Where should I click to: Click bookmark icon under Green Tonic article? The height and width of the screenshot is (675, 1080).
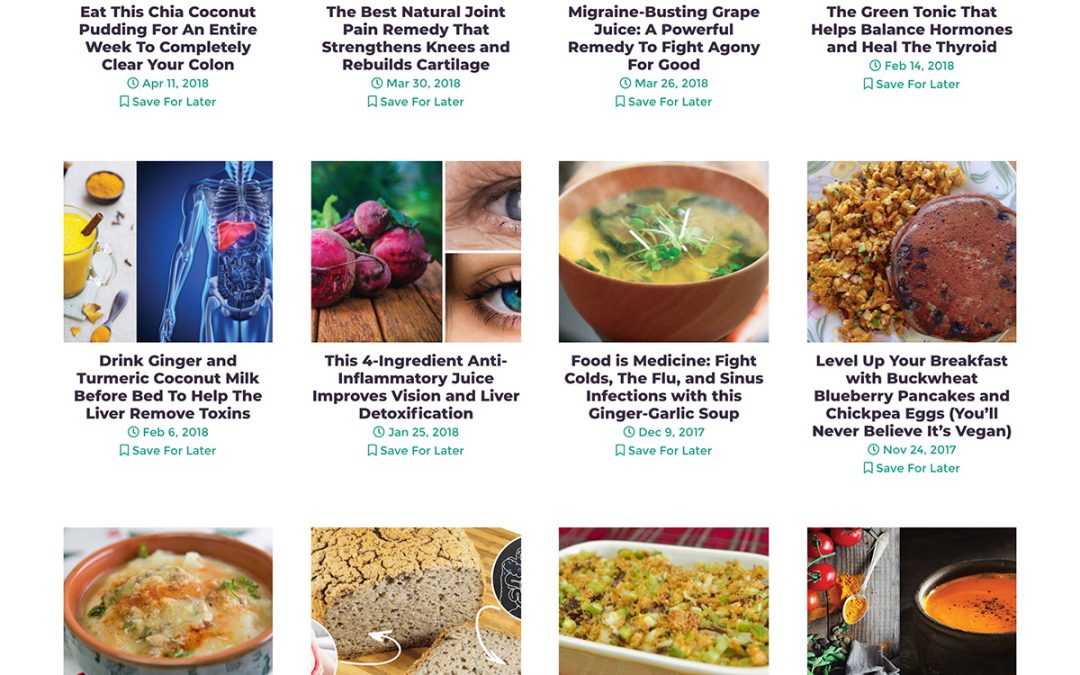[x=868, y=84]
